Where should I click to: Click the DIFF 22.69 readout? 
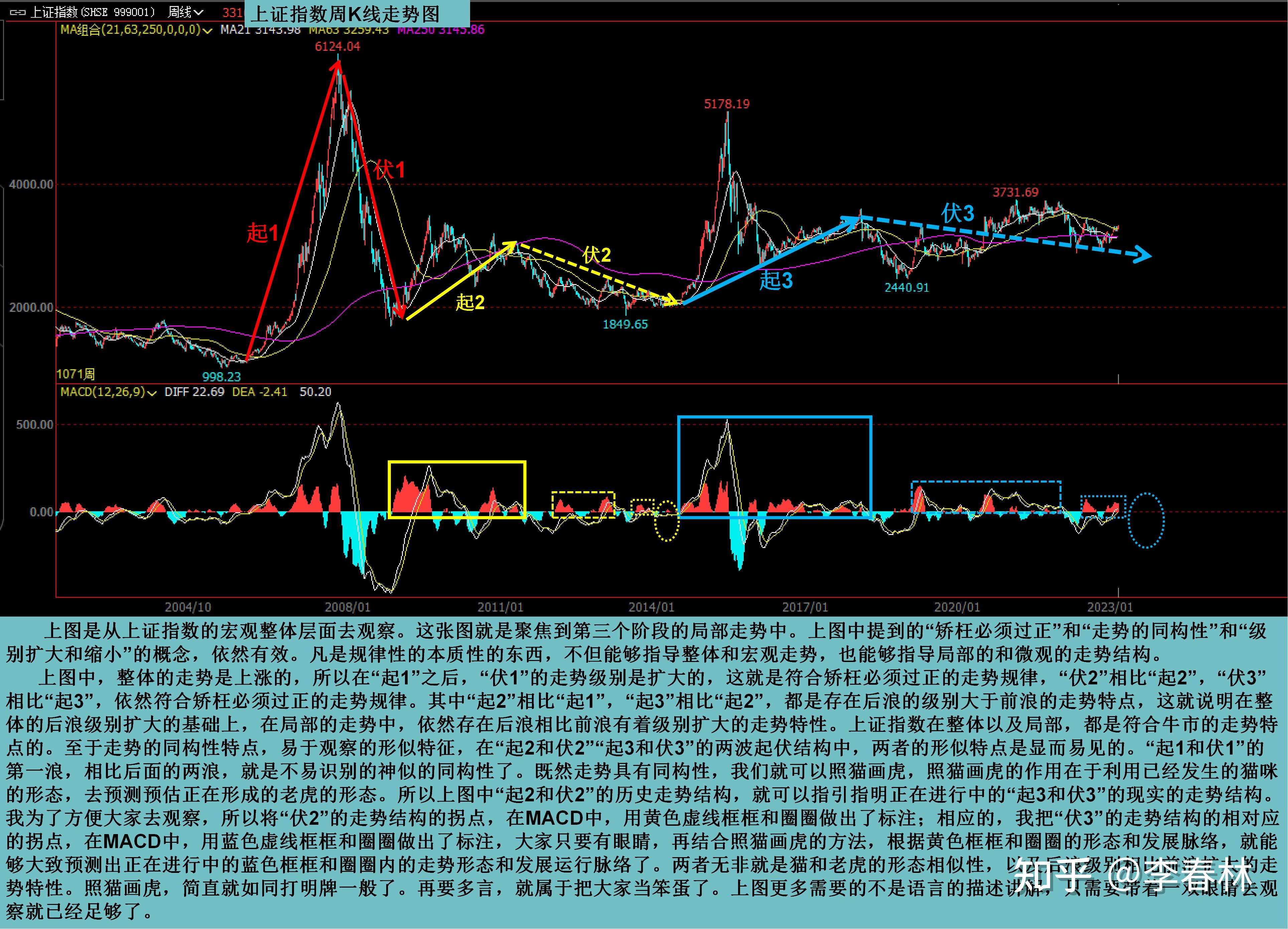click(194, 392)
